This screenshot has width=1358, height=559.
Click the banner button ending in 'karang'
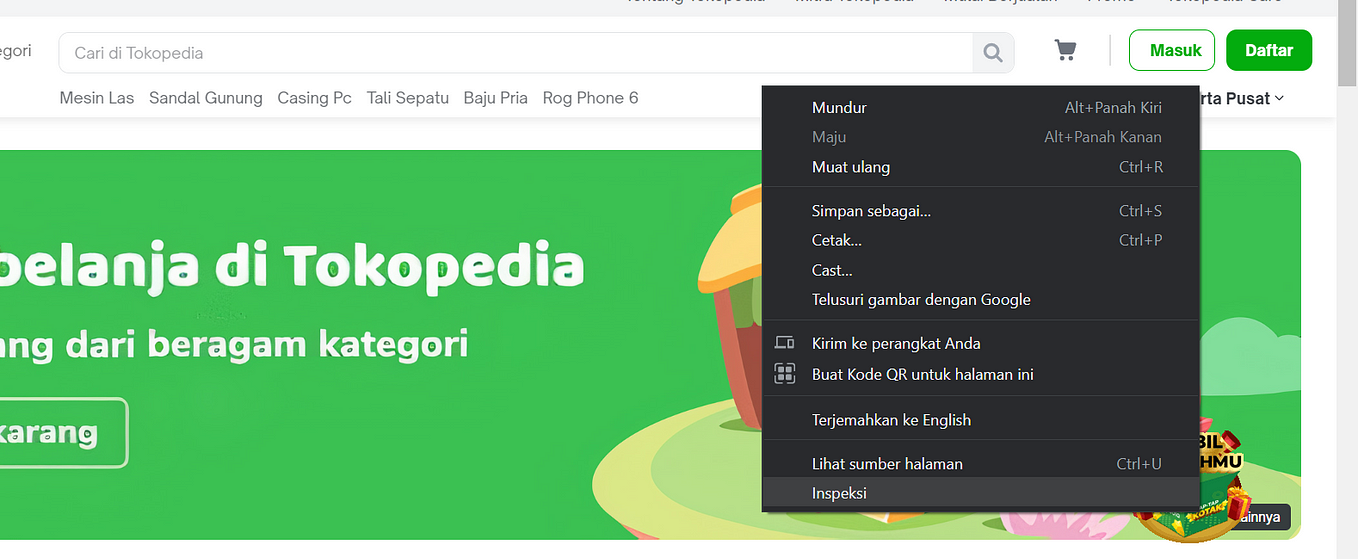64,433
